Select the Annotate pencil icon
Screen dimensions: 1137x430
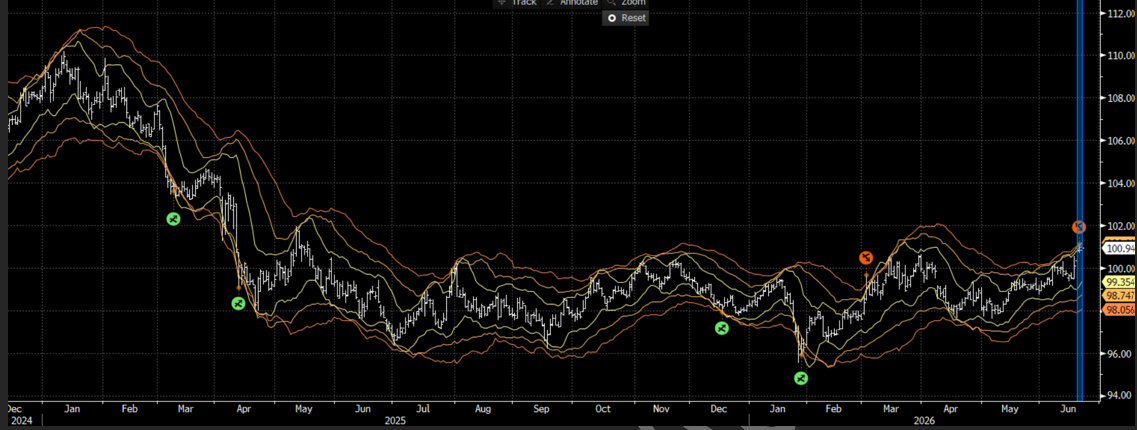tap(550, 2)
